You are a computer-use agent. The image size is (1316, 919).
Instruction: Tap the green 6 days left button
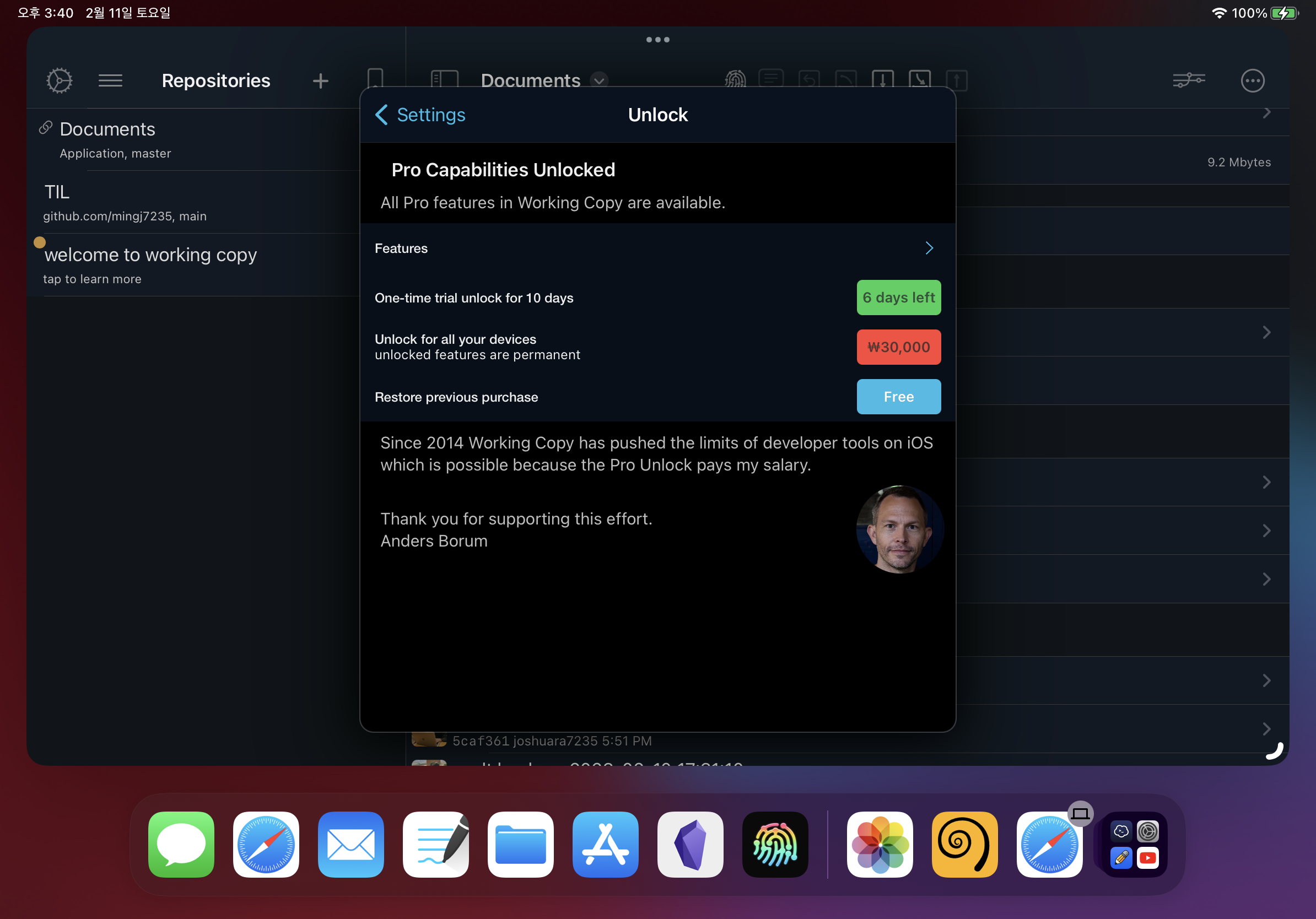click(x=898, y=298)
